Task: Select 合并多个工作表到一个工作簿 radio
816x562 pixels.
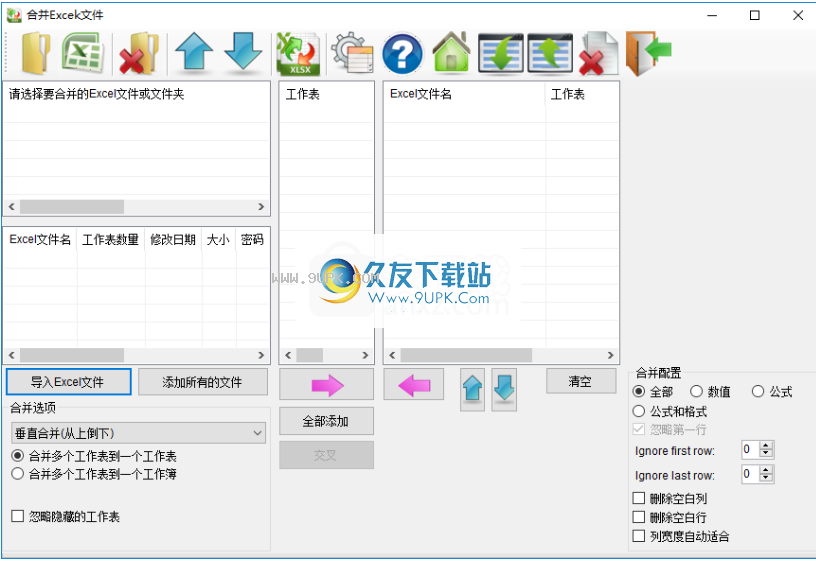Action: tap(18, 474)
